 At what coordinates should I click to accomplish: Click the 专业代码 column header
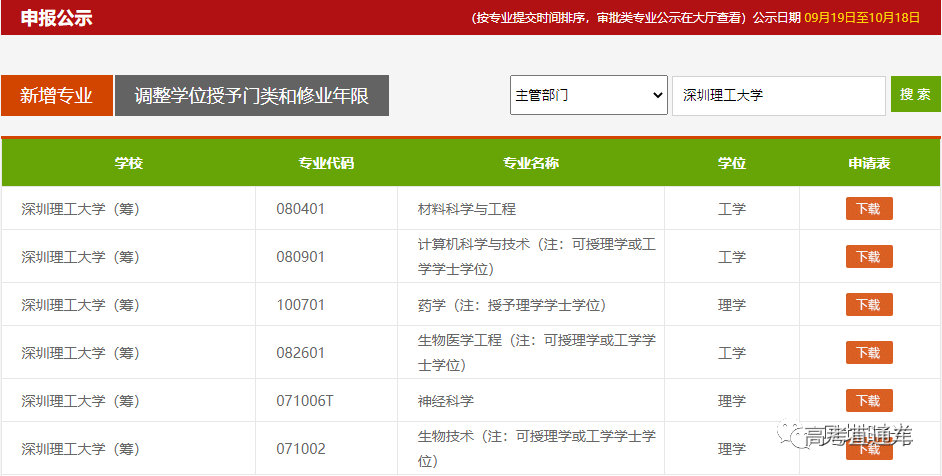coord(326,163)
